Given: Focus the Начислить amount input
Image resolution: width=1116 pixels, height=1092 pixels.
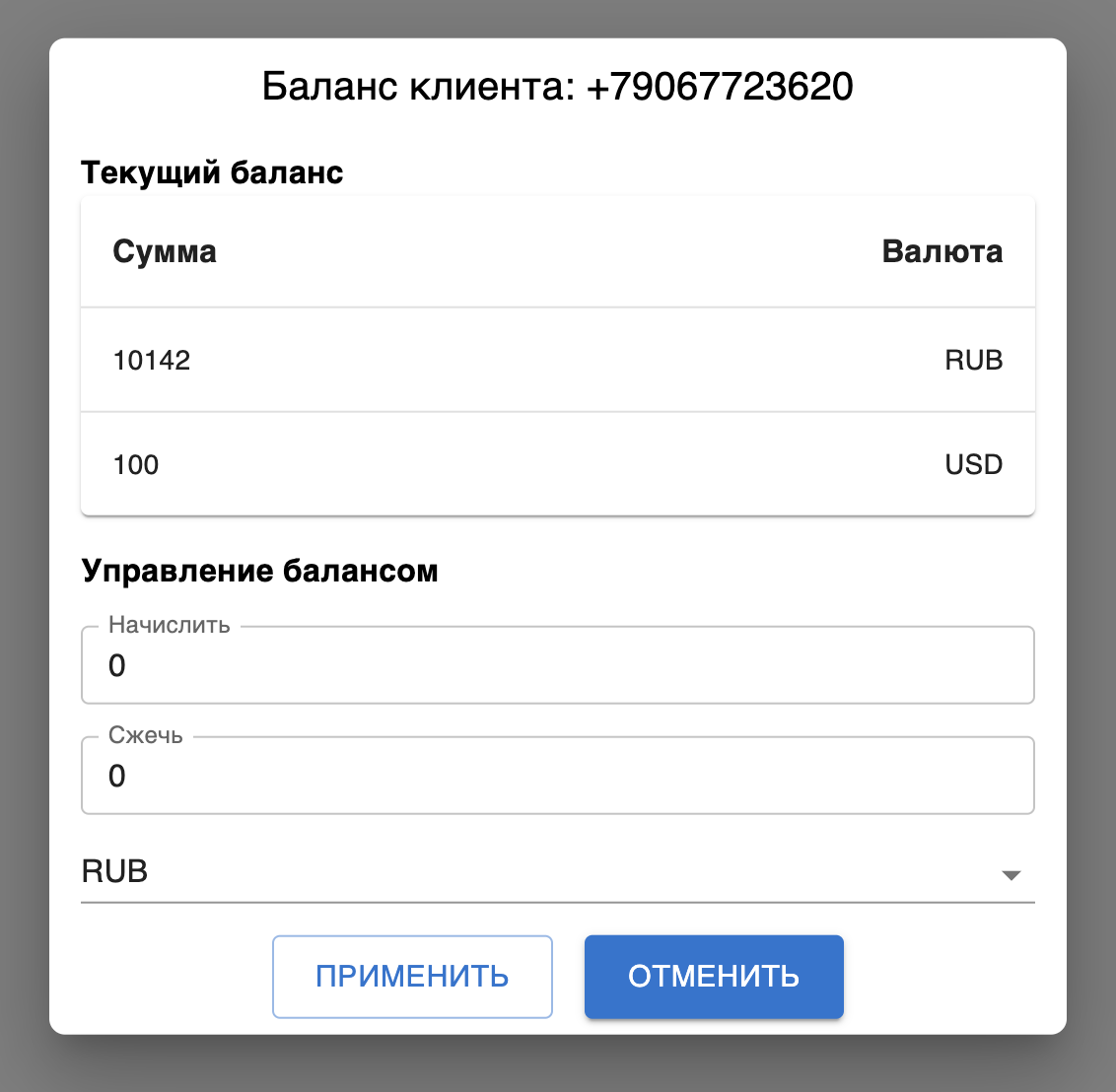Looking at the screenshot, I should pyautogui.click(x=557, y=667).
